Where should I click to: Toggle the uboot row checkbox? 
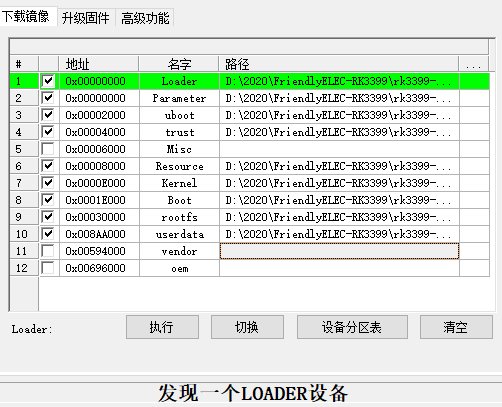tap(48, 115)
